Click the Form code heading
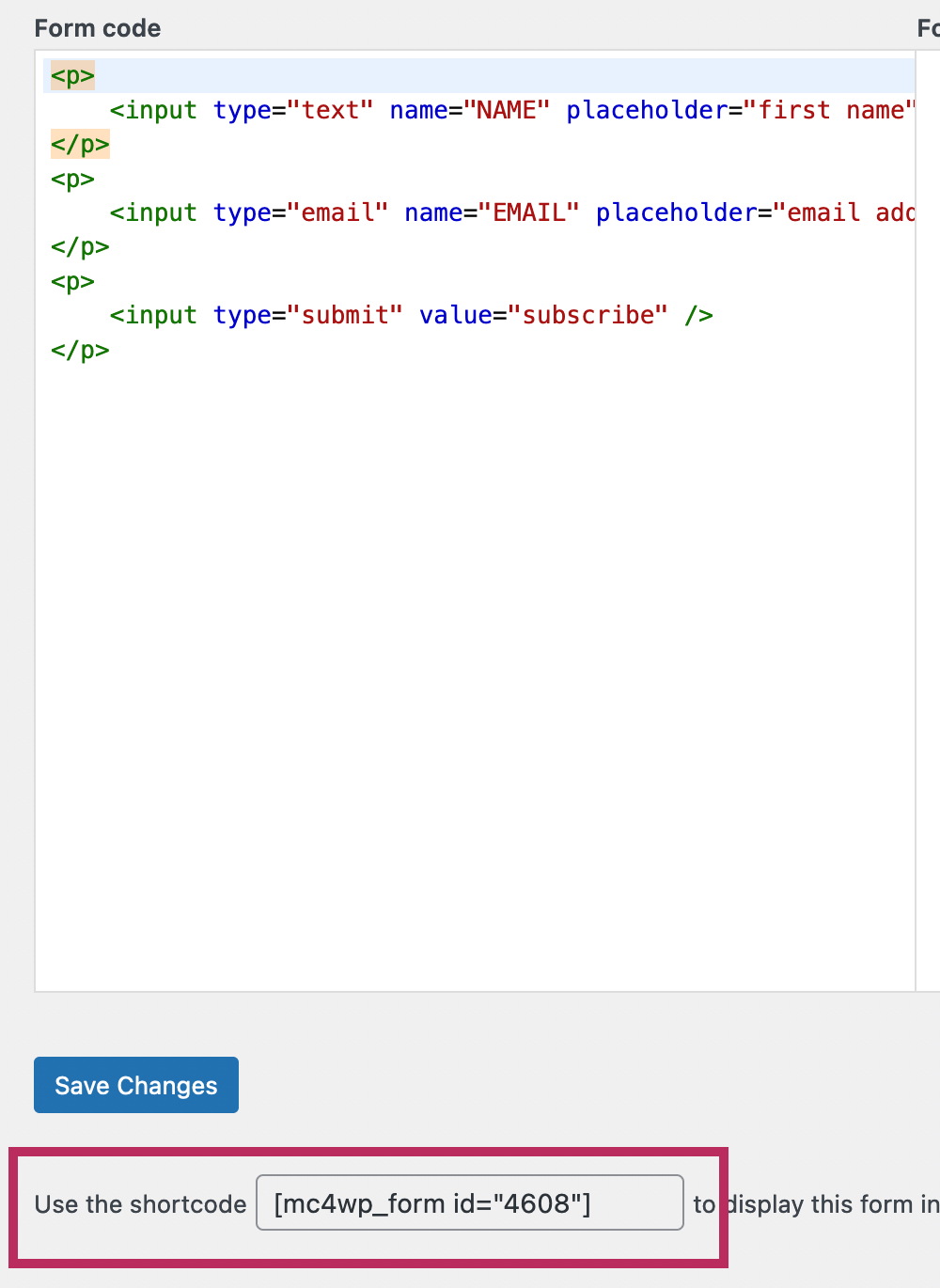This screenshot has width=940, height=1288. click(98, 28)
